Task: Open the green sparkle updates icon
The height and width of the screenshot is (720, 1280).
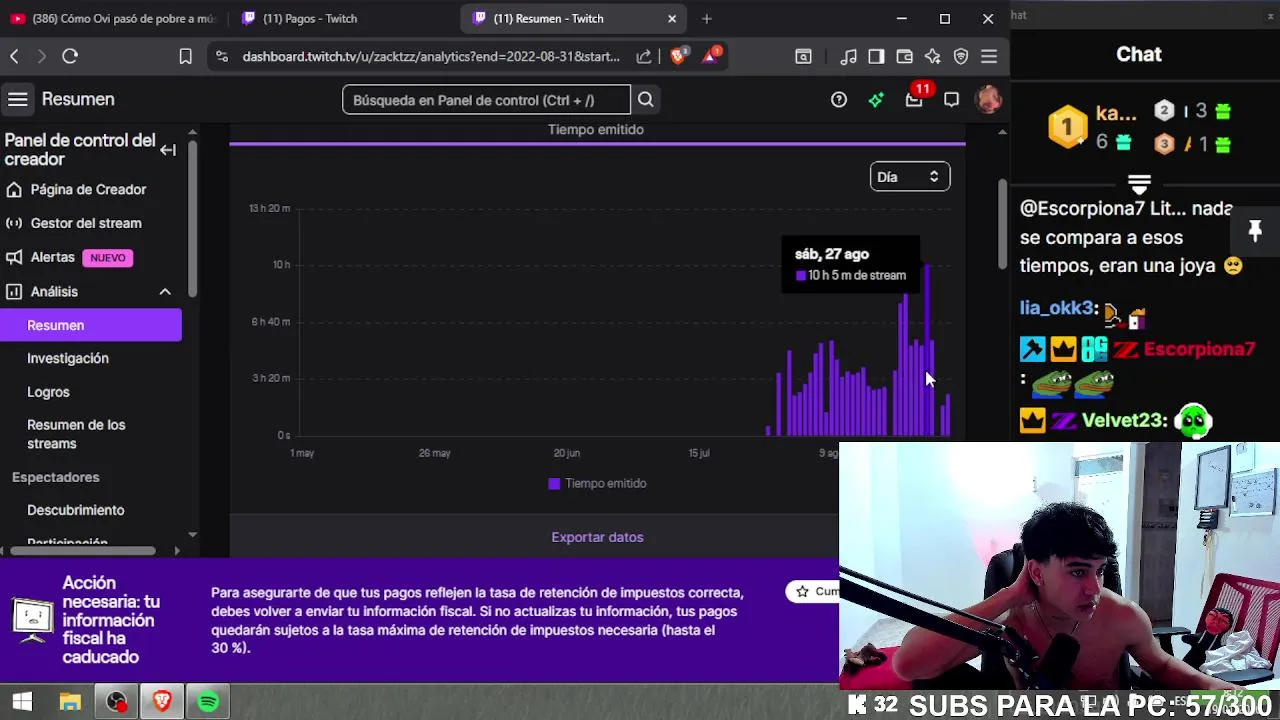Action: (x=876, y=99)
